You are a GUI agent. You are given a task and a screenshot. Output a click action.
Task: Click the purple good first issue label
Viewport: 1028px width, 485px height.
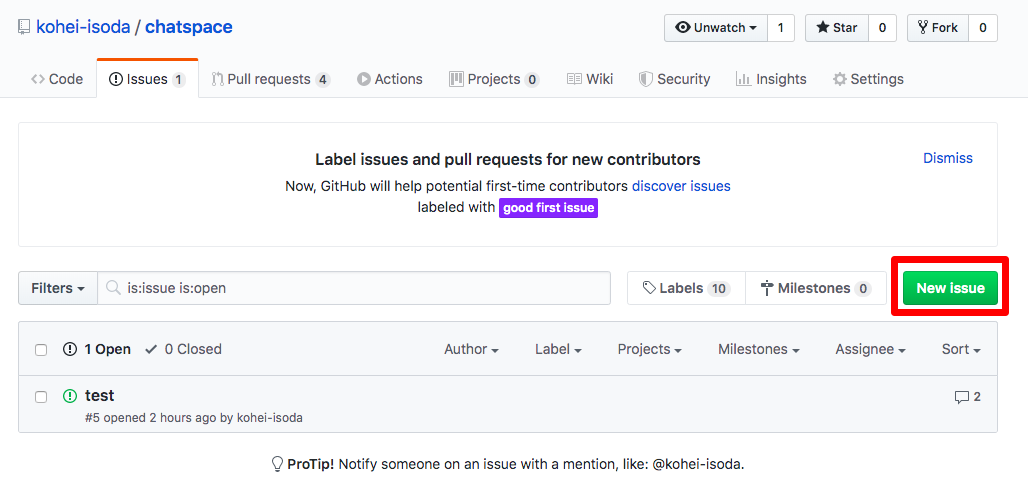[548, 208]
